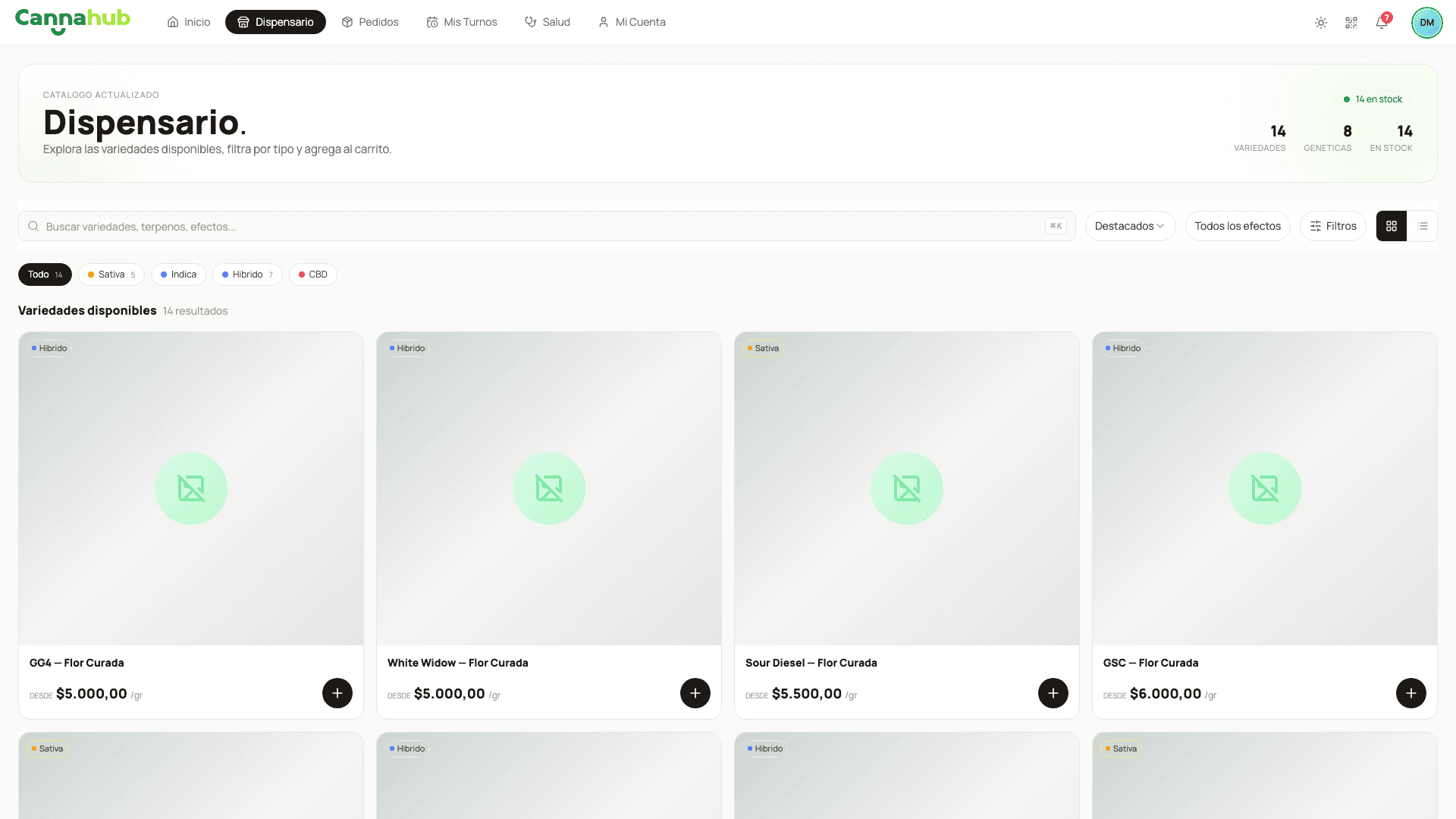The width and height of the screenshot is (1456, 819).
Task: Select the Dispensario nav item
Action: pyautogui.click(x=275, y=22)
